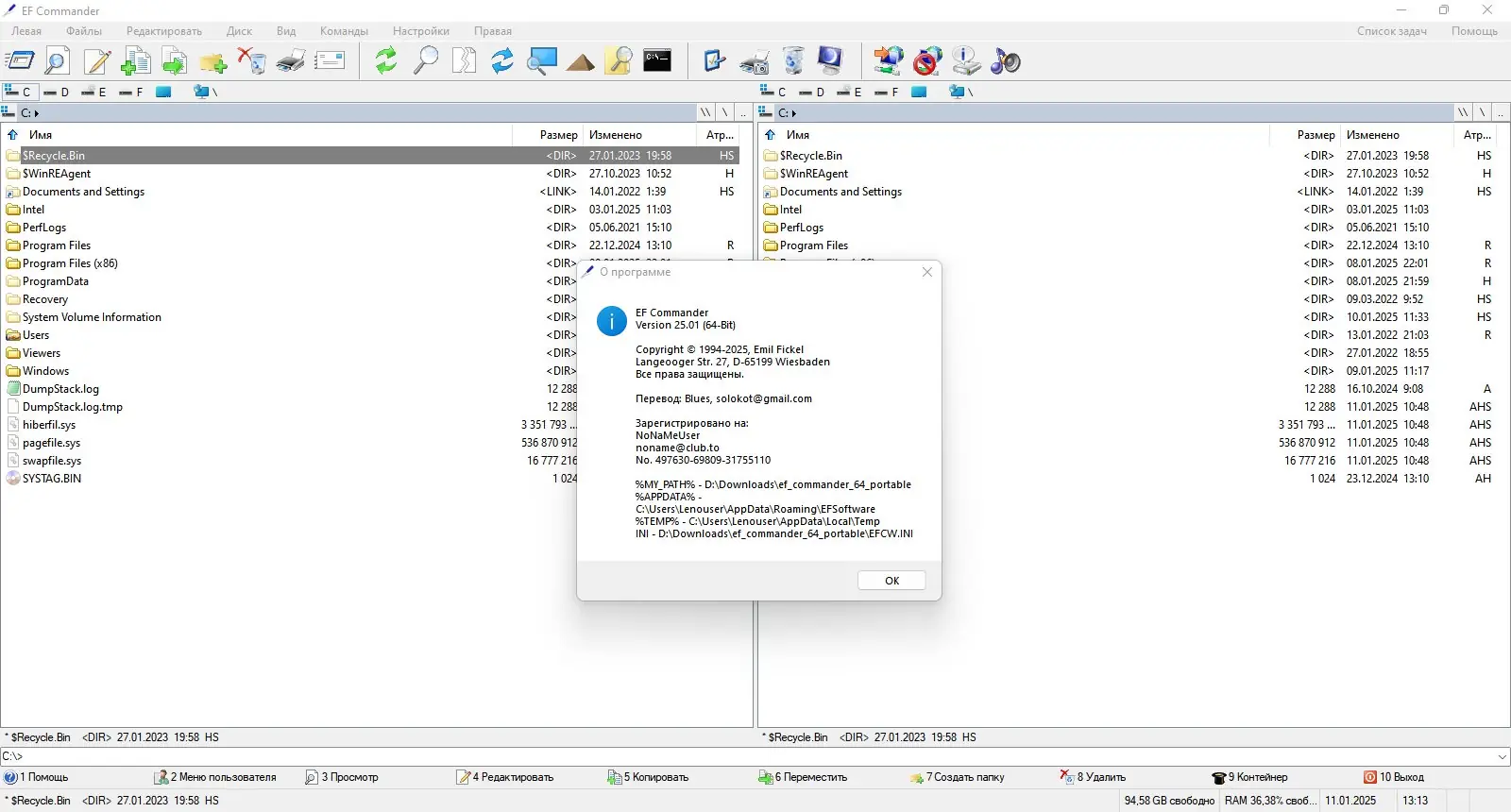This screenshot has height=812, width=1511.
Task: Open network neighborhood in left drive bar
Action: (x=205, y=92)
